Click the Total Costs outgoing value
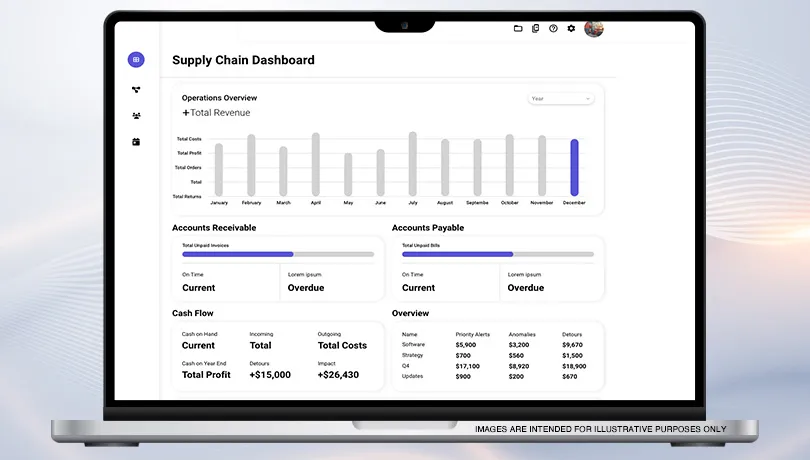810x460 pixels. point(342,346)
